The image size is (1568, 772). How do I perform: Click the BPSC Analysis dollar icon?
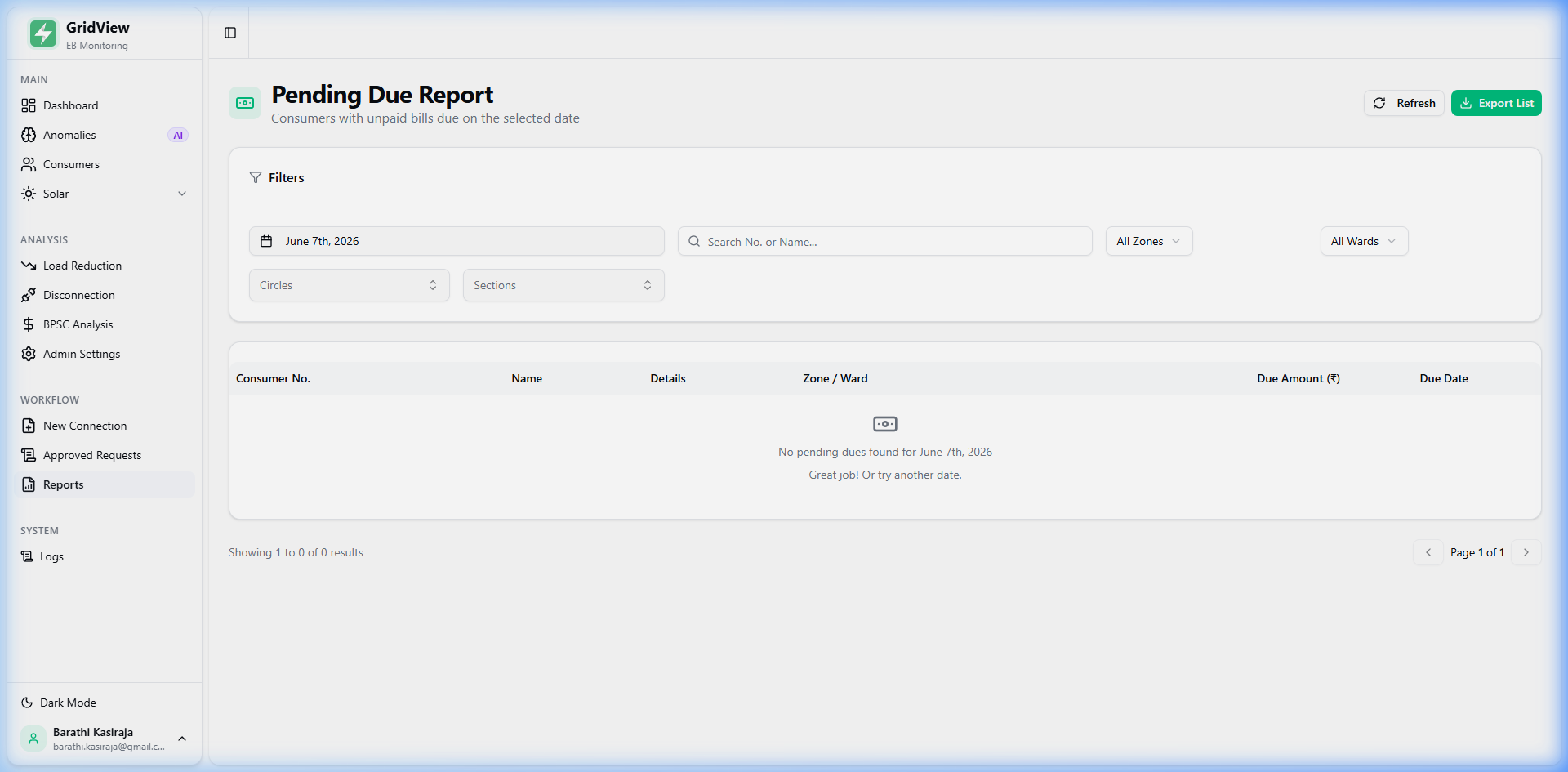[29, 324]
